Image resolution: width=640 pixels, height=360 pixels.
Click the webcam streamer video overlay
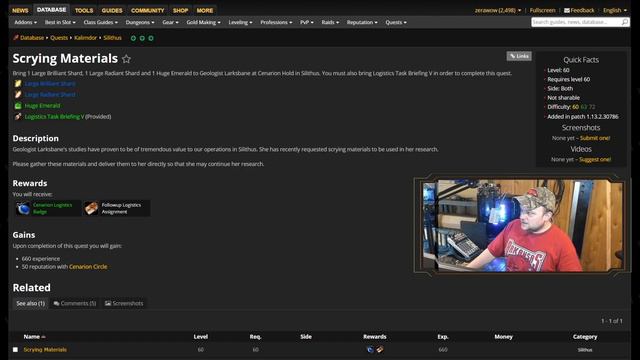pos(522,225)
